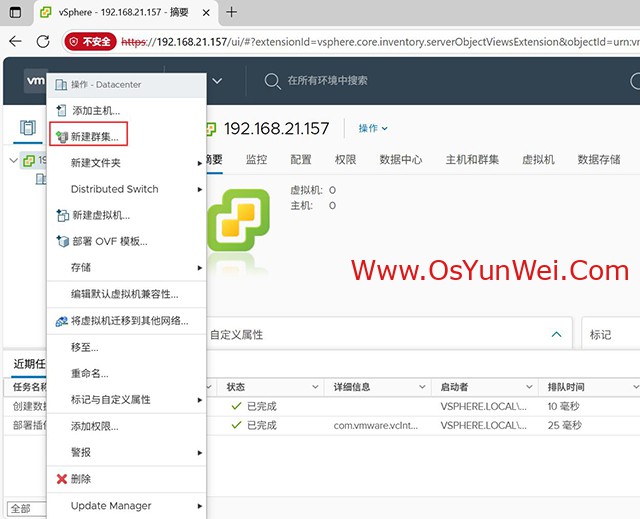Open the 全部 filter dropdown

[26, 509]
